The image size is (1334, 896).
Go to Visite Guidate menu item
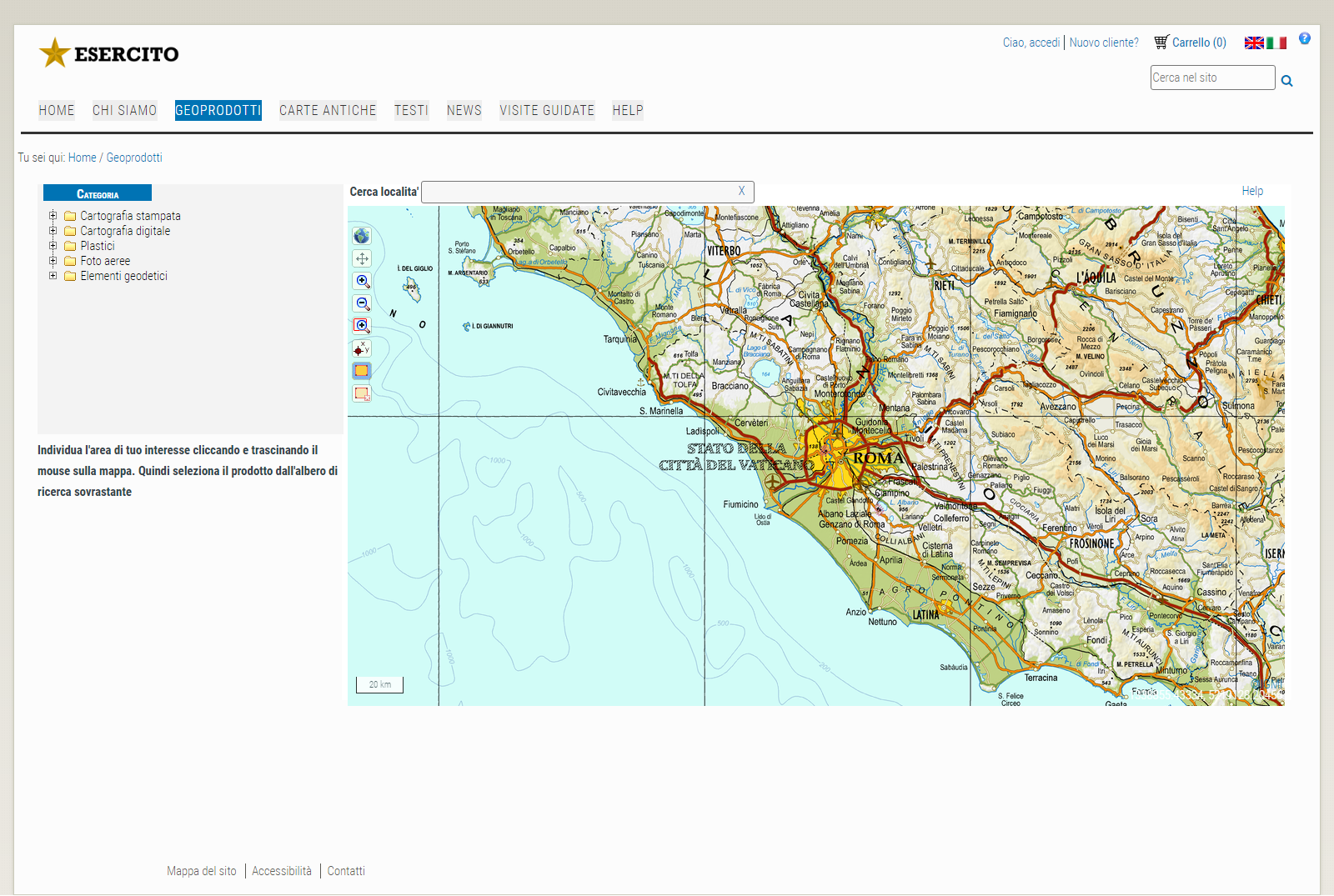547,110
